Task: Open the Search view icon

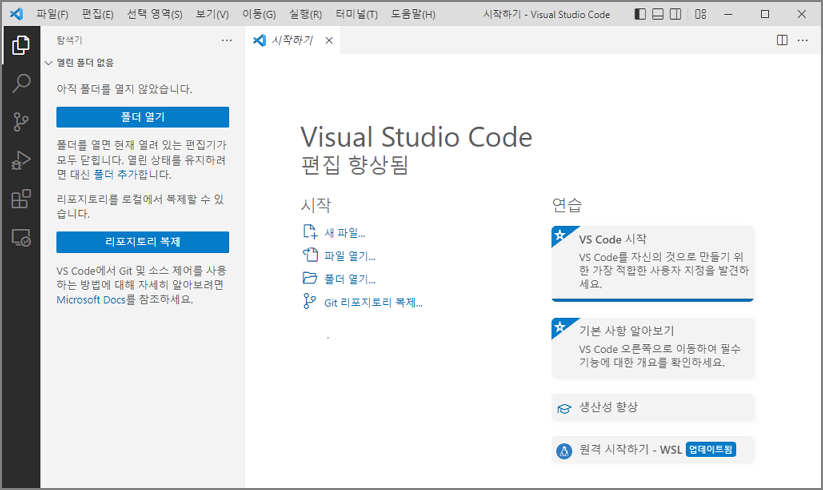Action: [21, 83]
